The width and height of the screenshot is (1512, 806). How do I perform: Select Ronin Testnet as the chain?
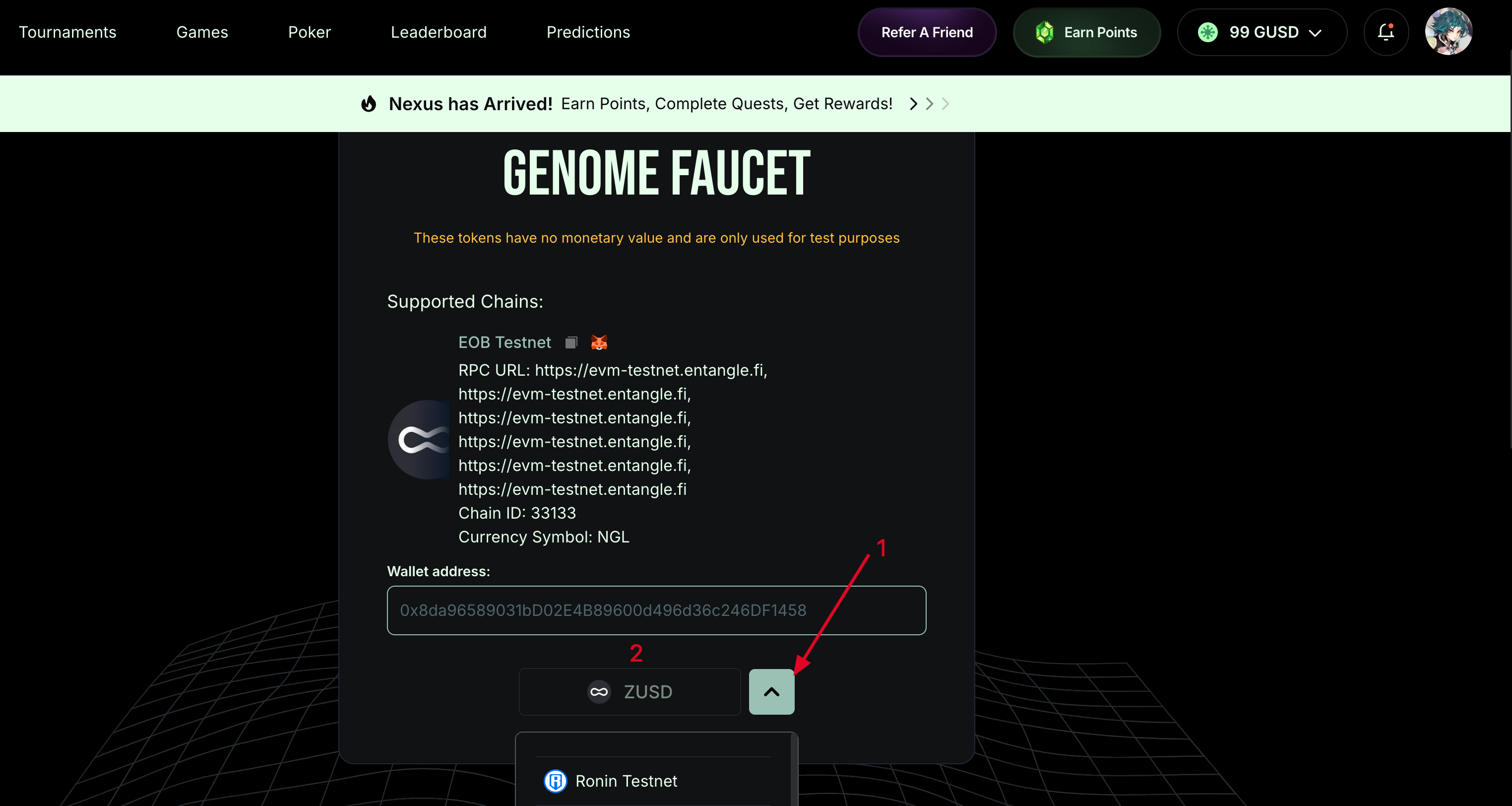(626, 781)
